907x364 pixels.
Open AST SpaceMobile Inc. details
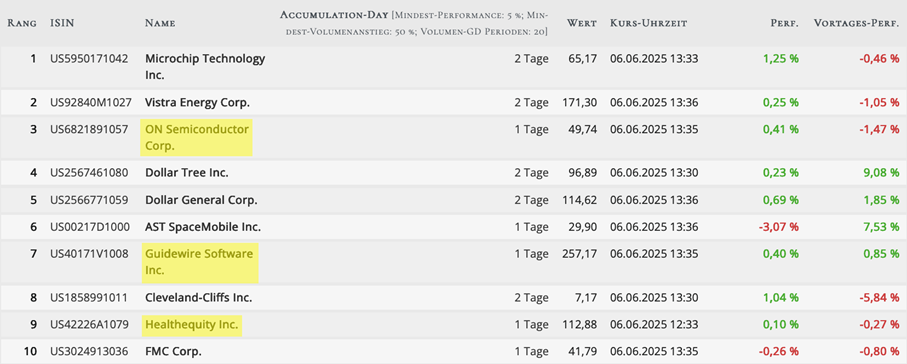click(203, 227)
